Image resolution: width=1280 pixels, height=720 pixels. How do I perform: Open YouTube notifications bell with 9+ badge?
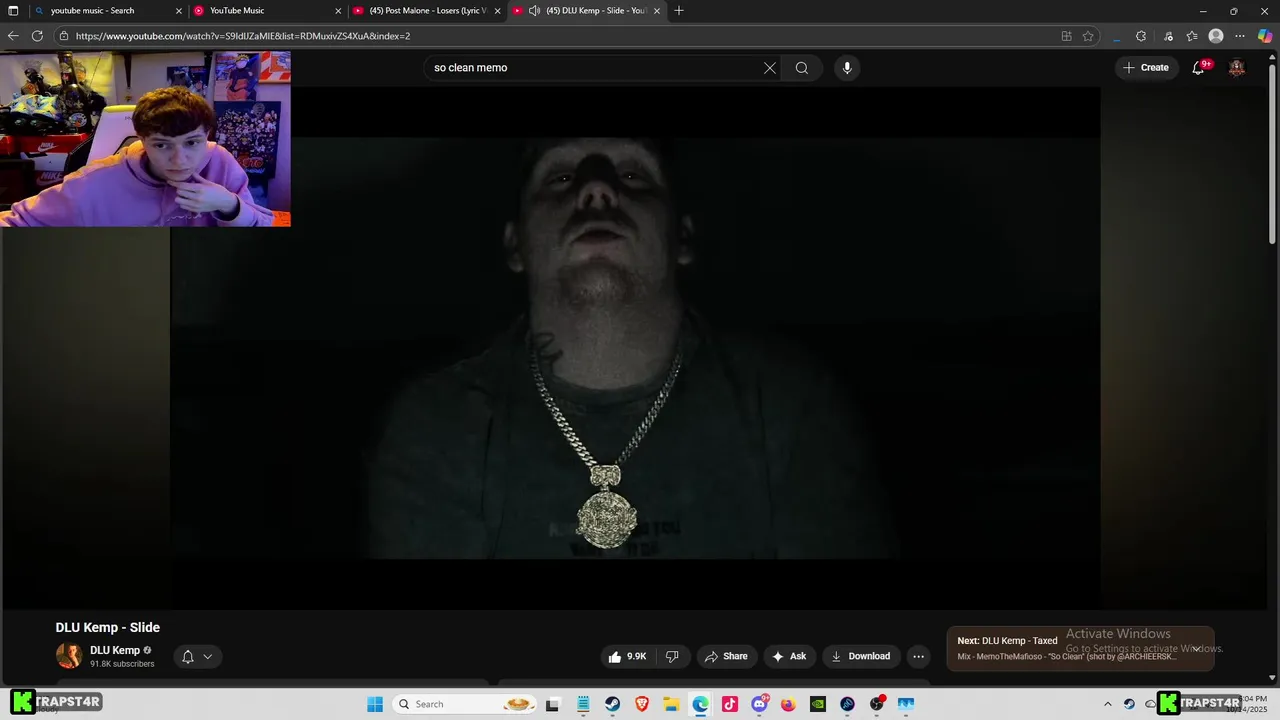point(1199,68)
